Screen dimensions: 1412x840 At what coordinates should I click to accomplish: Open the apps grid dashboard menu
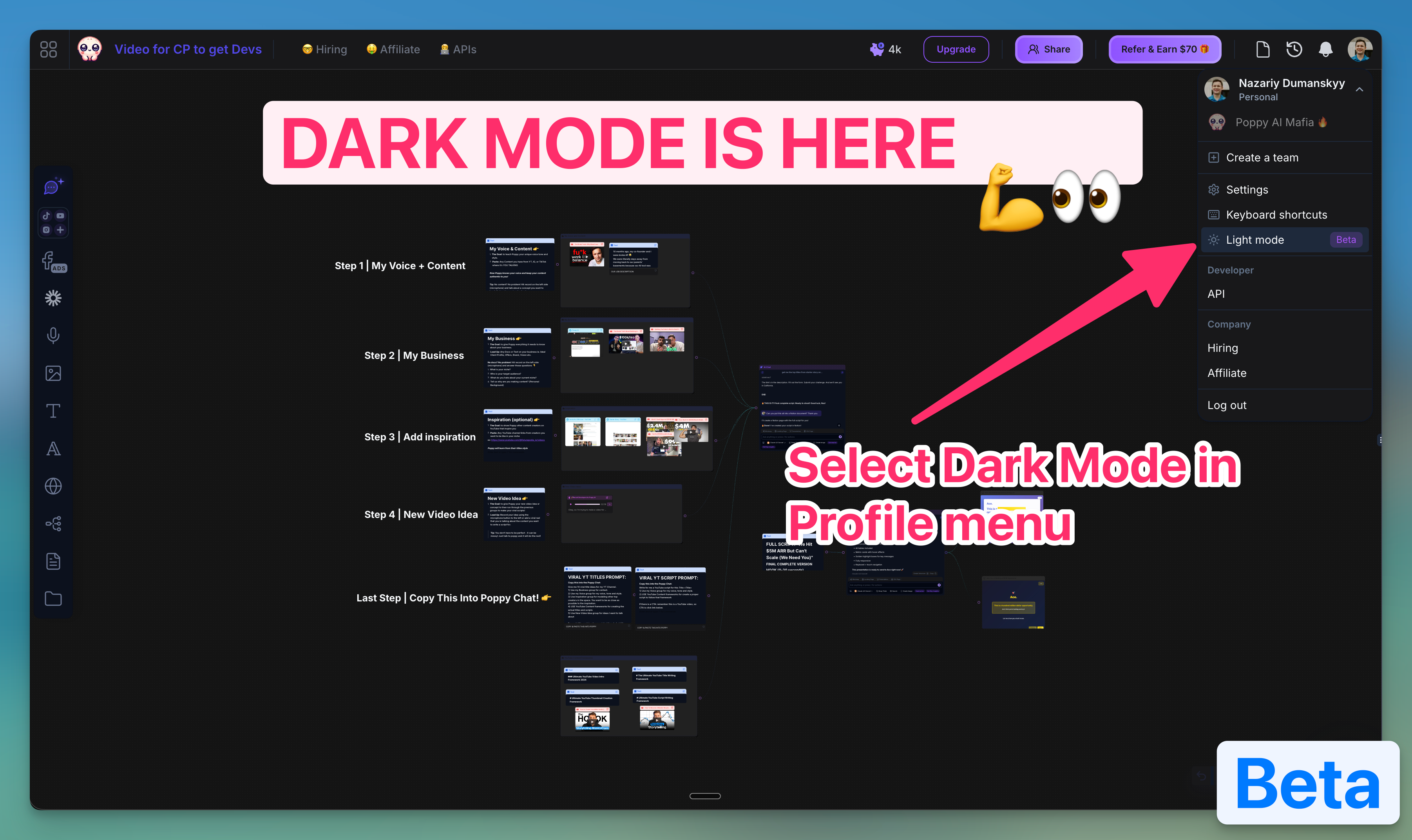49,49
